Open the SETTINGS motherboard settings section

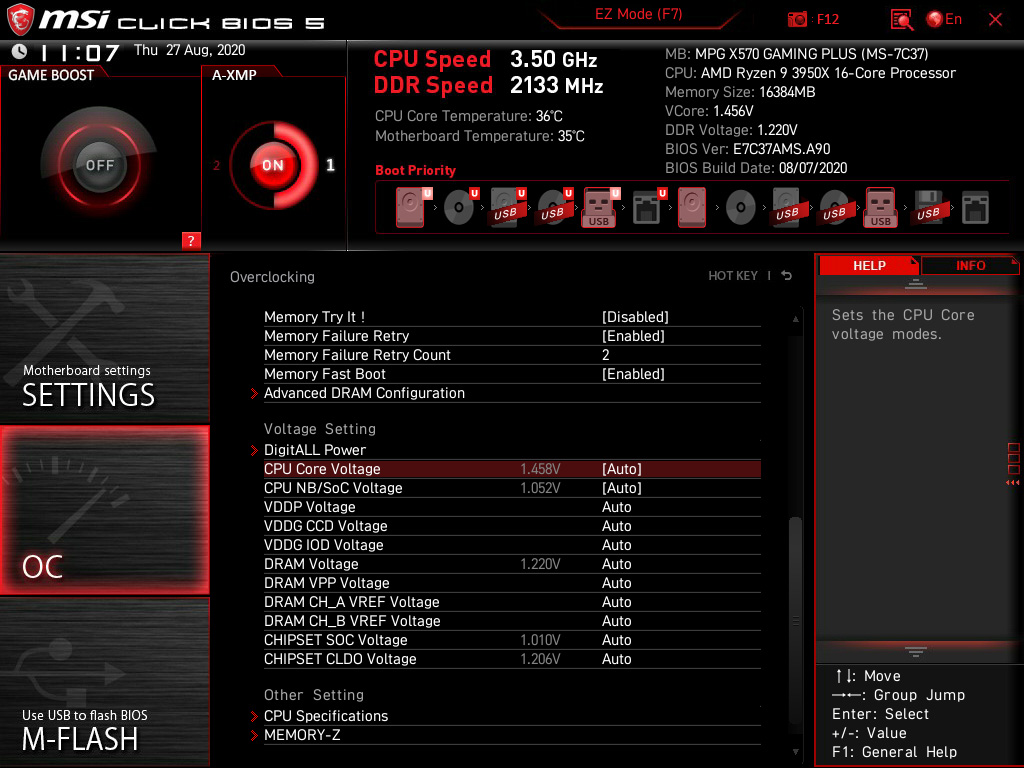[104, 338]
